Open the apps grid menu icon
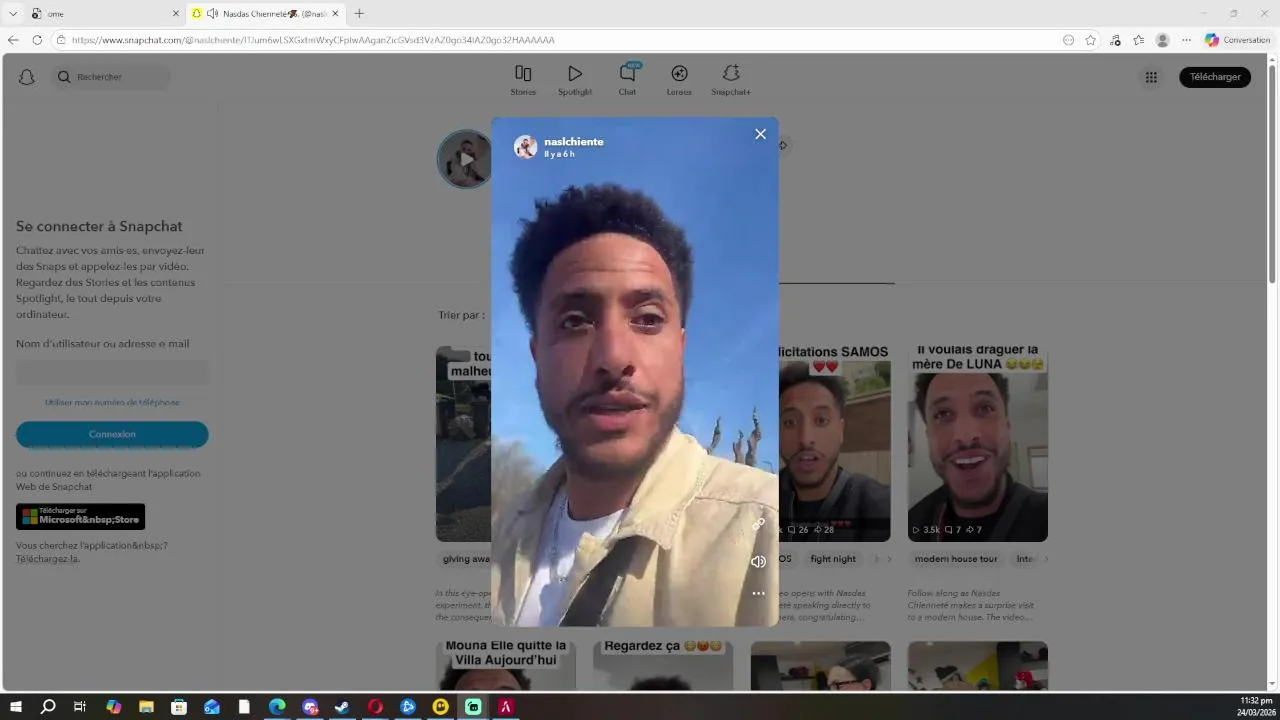The height and width of the screenshot is (720, 1280). 1151,77
